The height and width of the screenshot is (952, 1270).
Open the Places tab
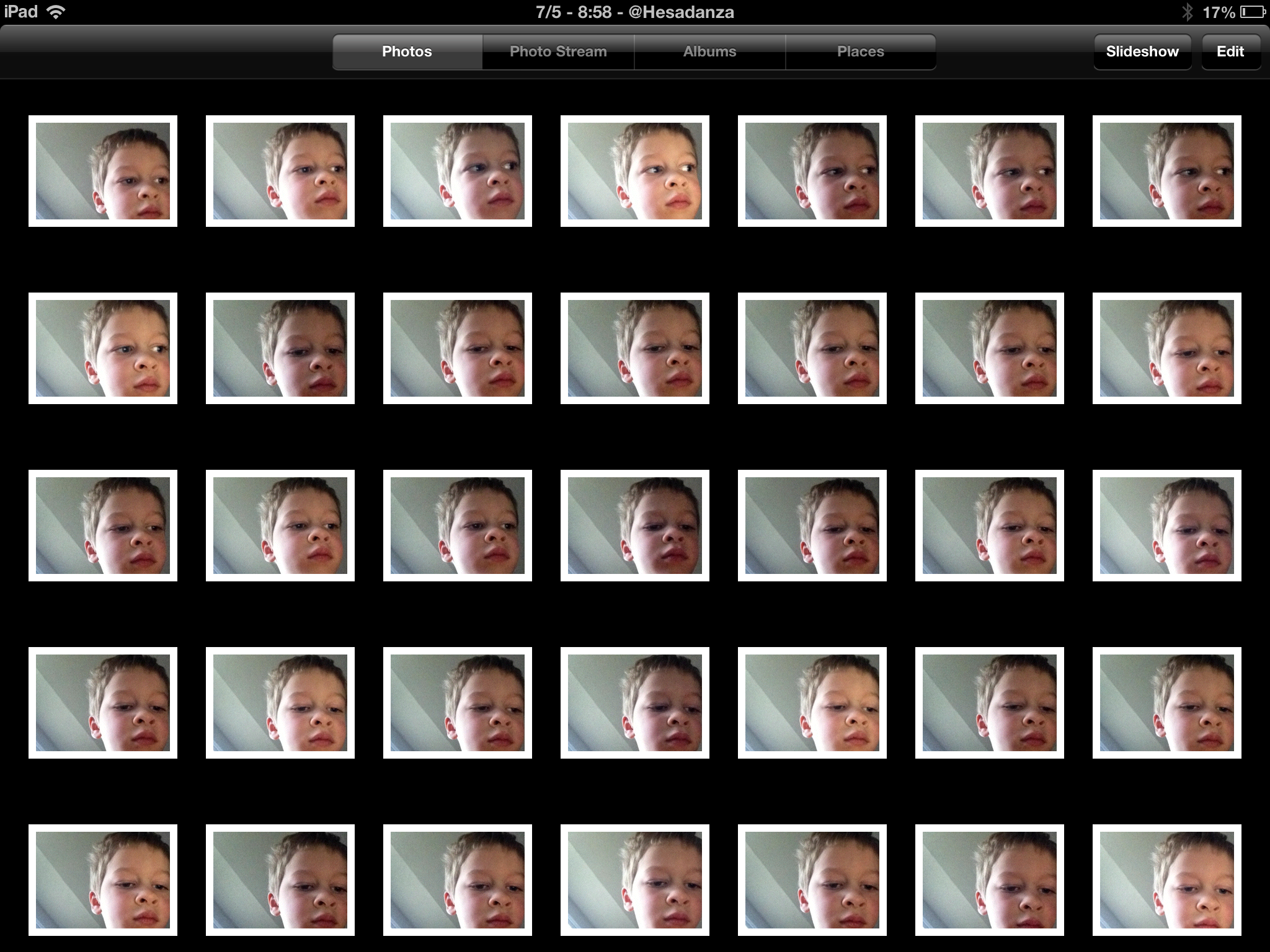[860, 51]
